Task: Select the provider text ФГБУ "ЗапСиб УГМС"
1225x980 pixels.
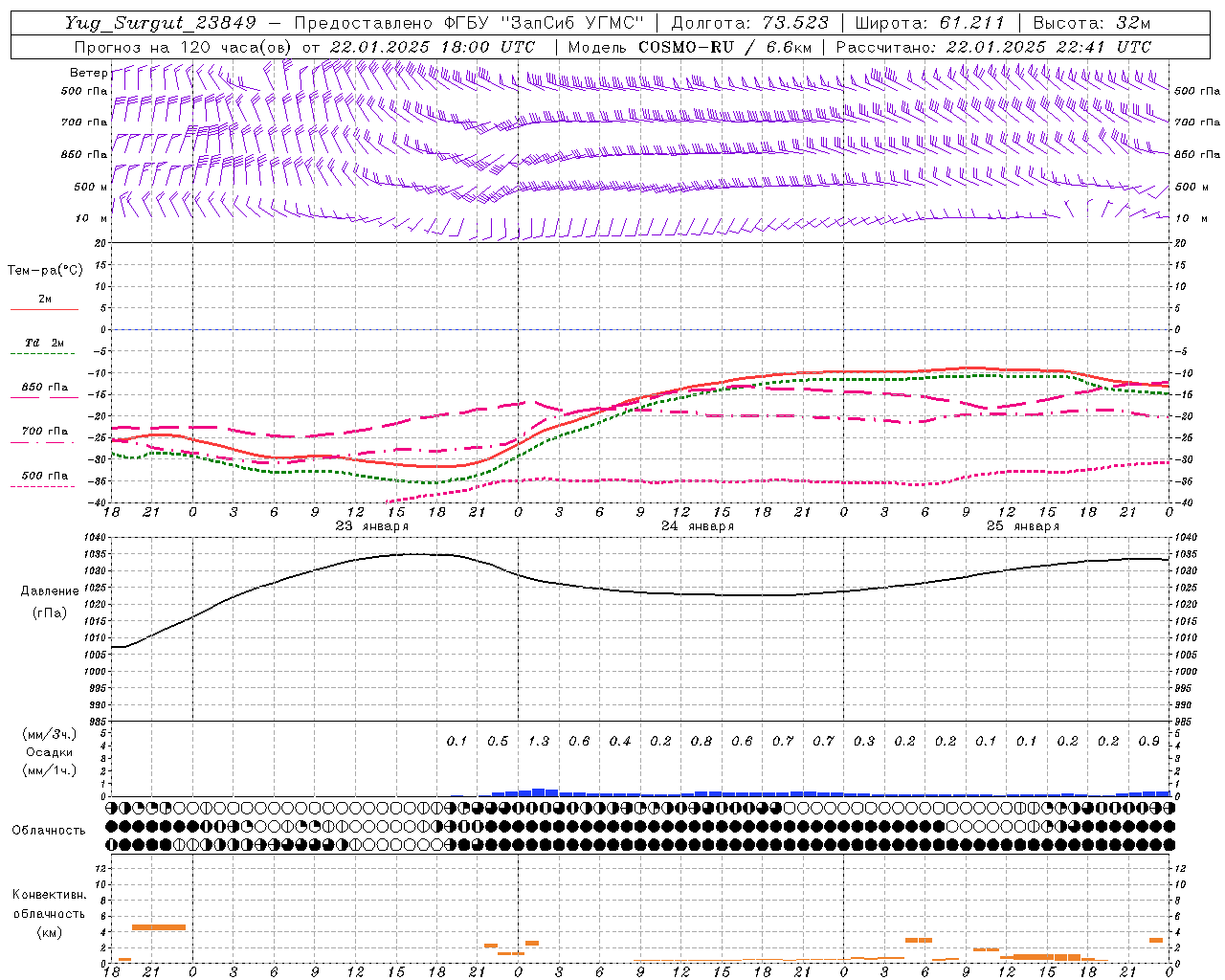Action: point(545,23)
